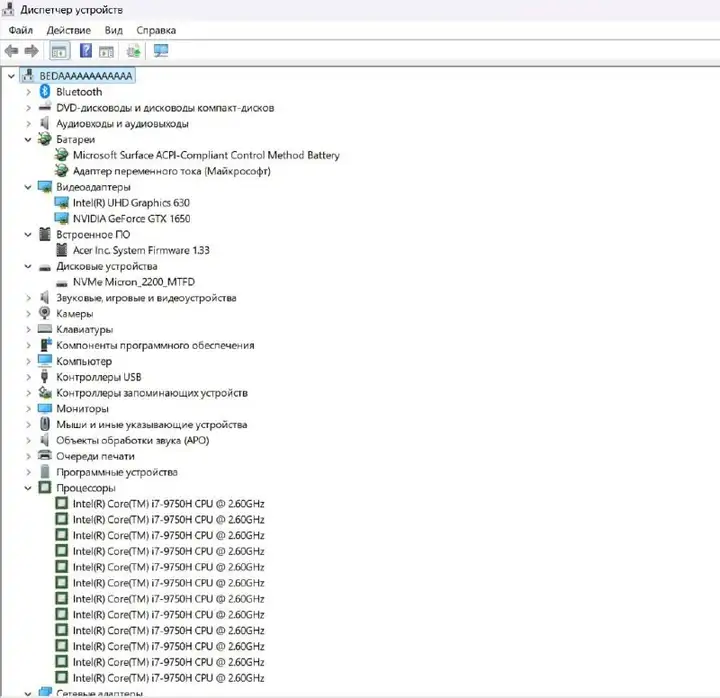The width and height of the screenshot is (720, 698).
Task: Select the first i7-9750H processor entry
Action: pos(169,504)
